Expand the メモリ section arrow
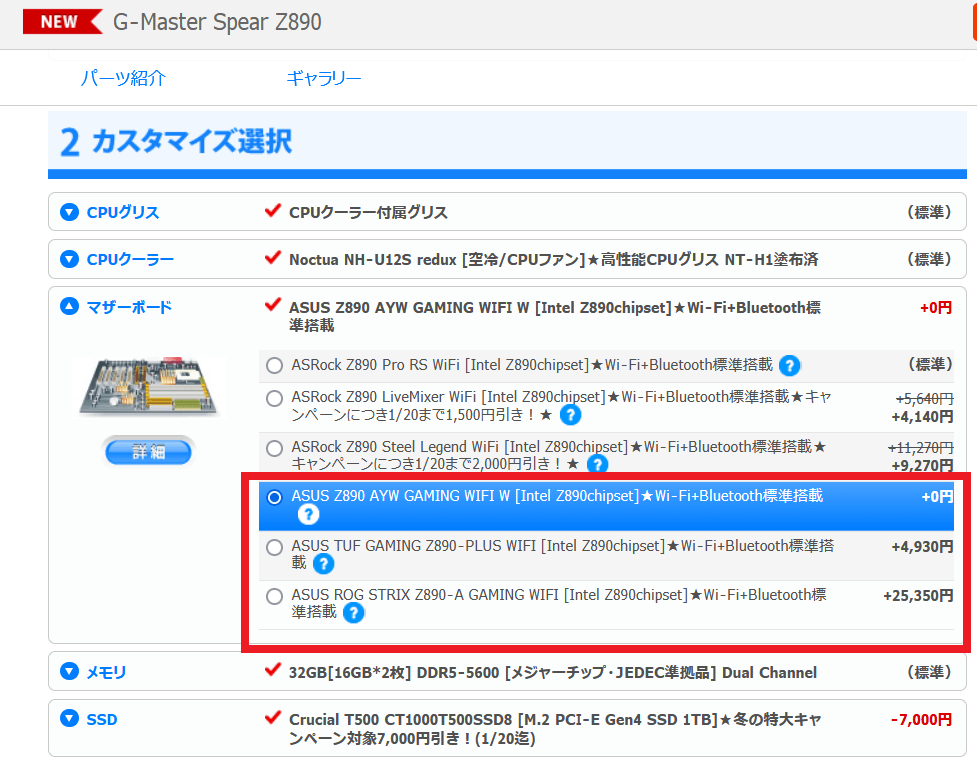977x763 pixels. click(x=69, y=671)
